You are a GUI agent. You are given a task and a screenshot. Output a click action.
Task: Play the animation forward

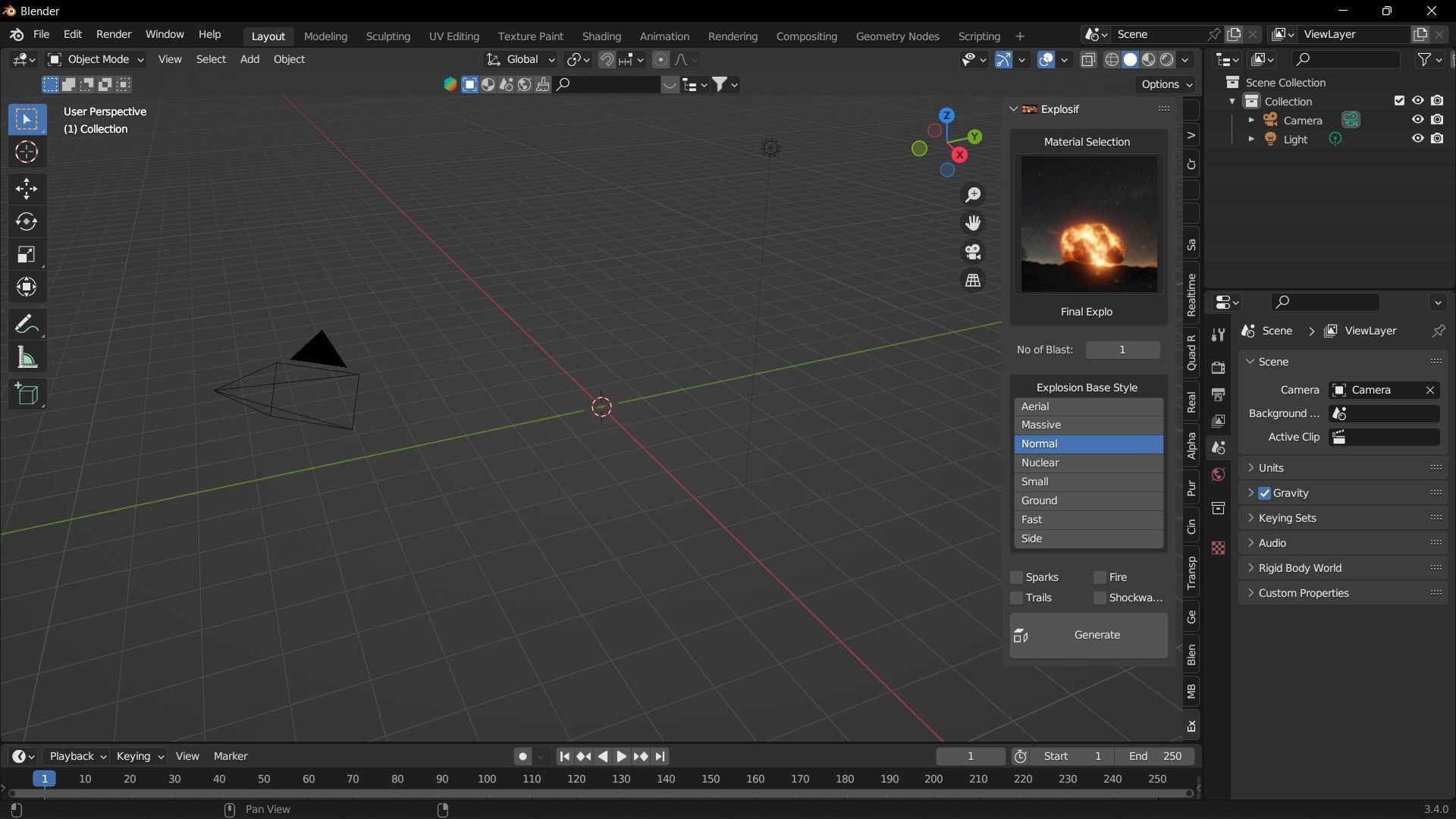click(621, 756)
